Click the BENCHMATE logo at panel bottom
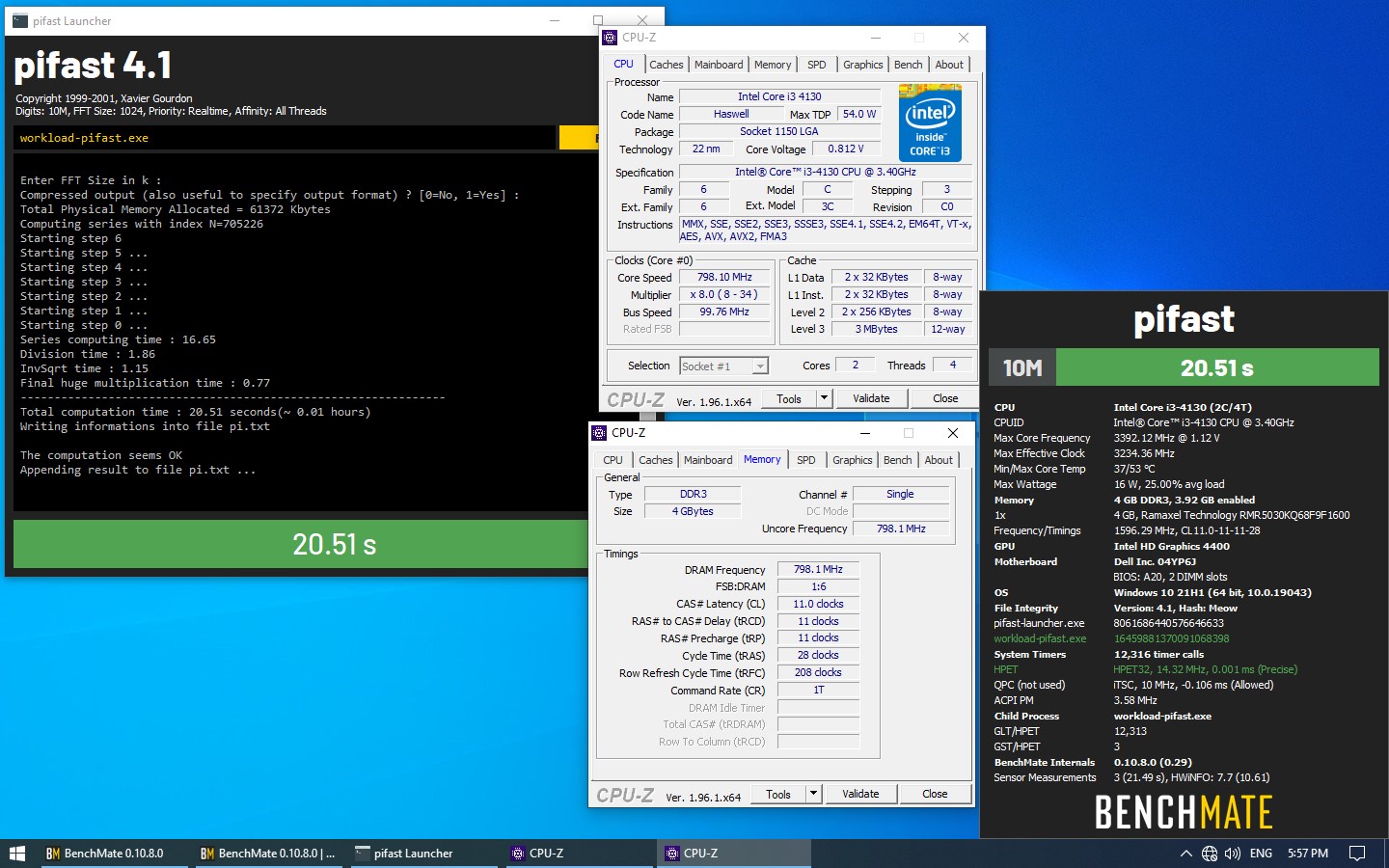 click(x=1184, y=812)
